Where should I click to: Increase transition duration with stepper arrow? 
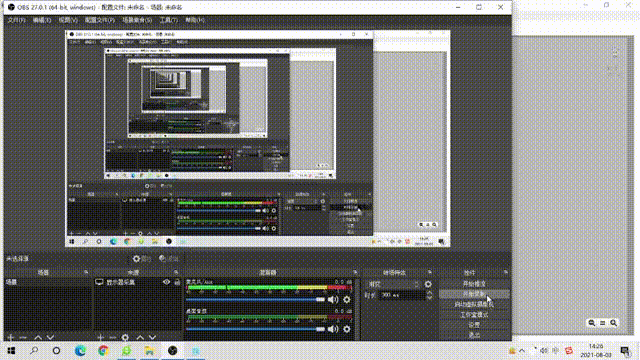tap(429, 293)
